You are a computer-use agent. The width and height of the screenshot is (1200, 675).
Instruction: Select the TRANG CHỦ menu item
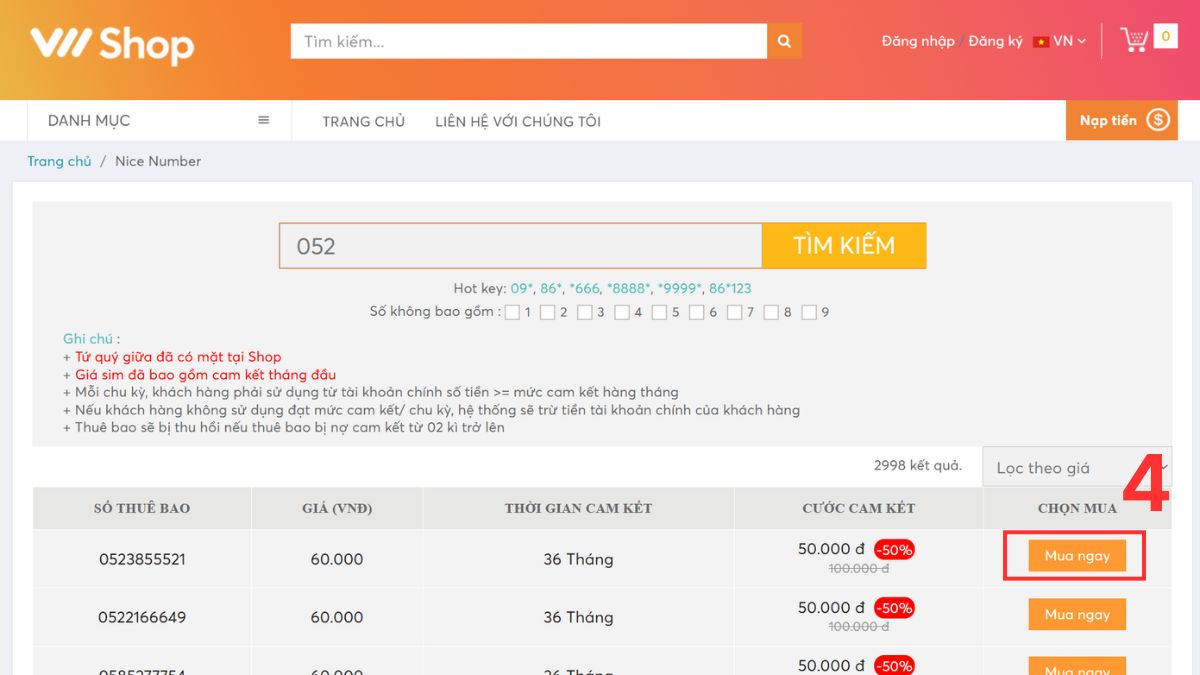coord(362,120)
